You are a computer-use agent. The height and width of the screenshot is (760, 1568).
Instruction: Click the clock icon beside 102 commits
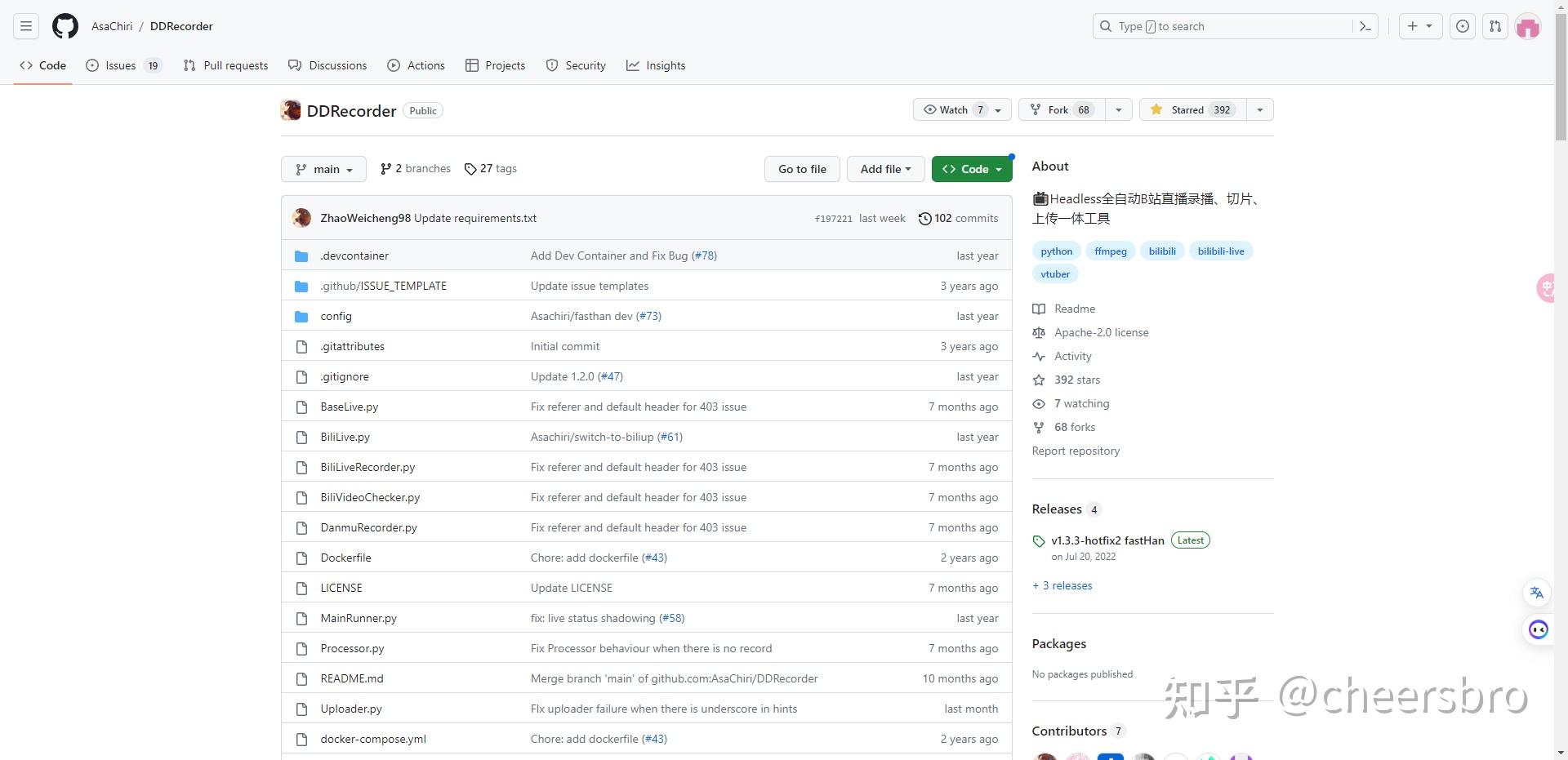pos(924,218)
